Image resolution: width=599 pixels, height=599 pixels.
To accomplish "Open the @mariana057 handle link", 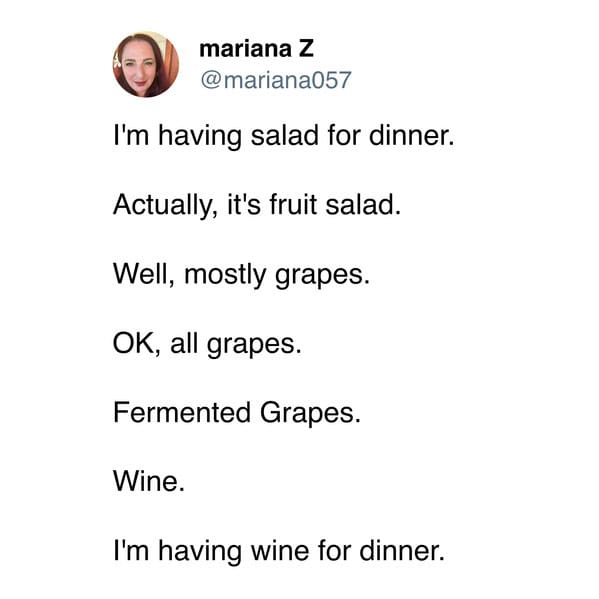I will [x=276, y=80].
